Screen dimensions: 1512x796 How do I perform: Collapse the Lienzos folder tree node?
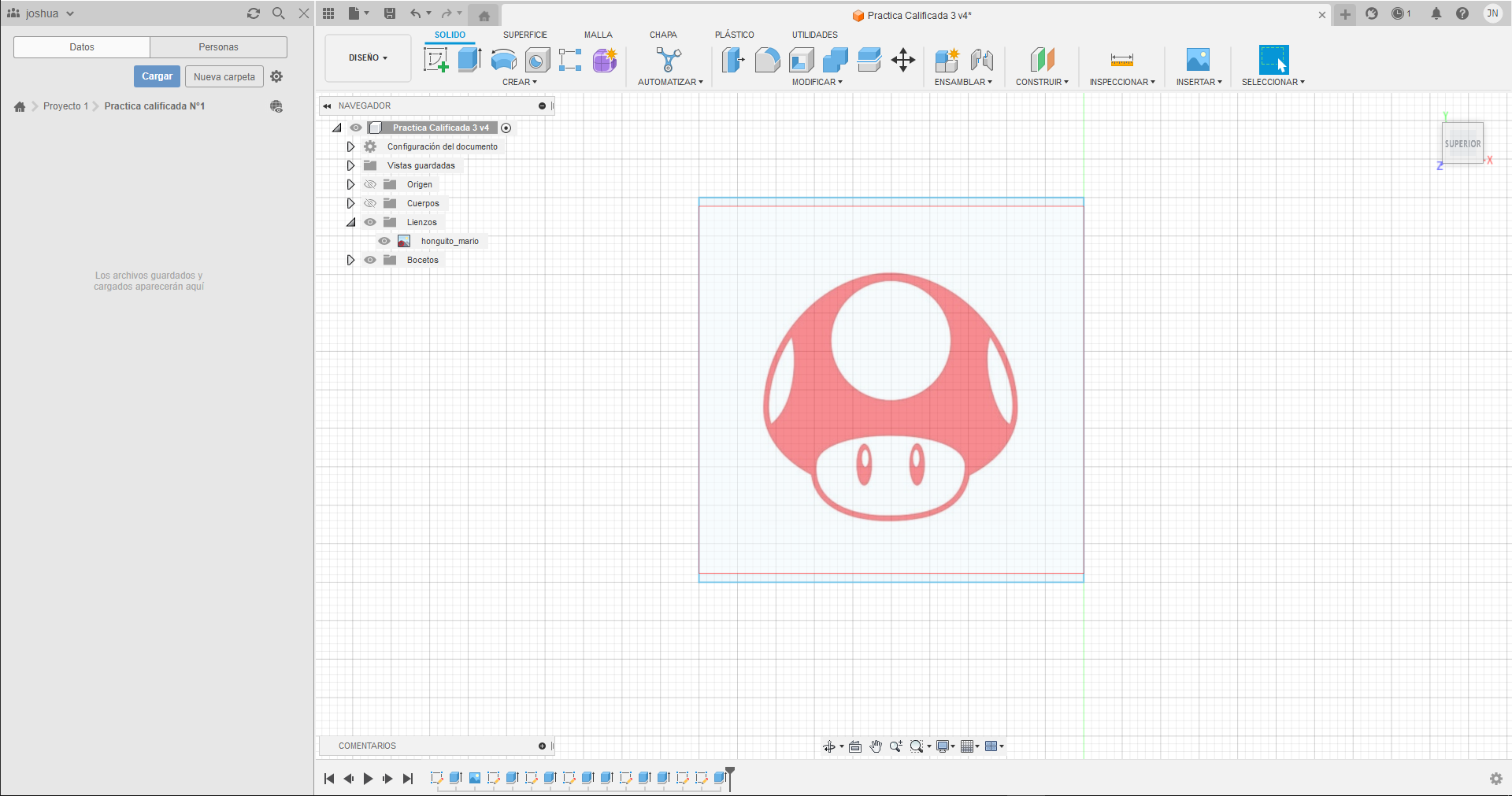350,222
